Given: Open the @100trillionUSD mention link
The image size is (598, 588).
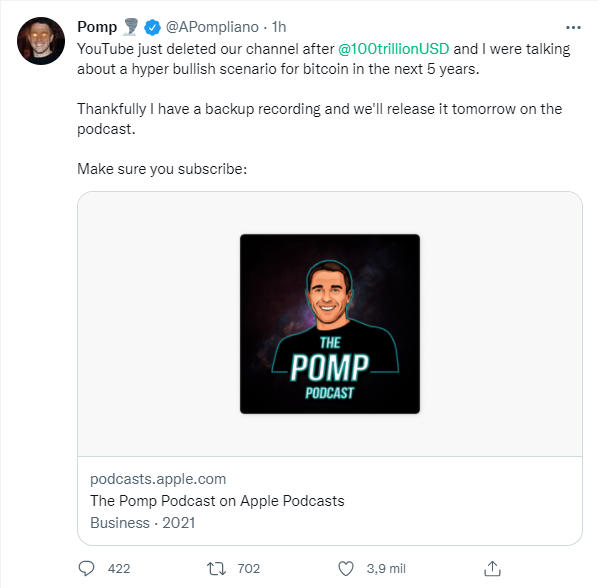Looking at the screenshot, I should click(394, 49).
